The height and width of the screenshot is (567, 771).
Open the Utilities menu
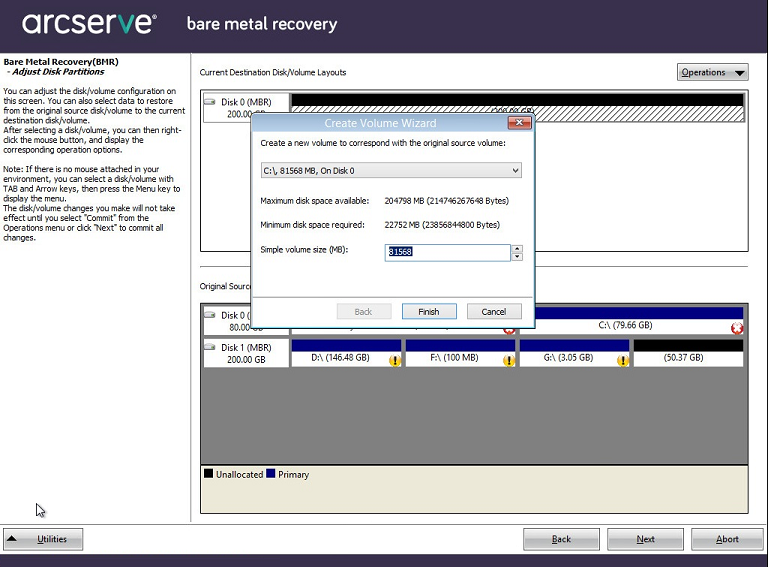click(x=43, y=539)
